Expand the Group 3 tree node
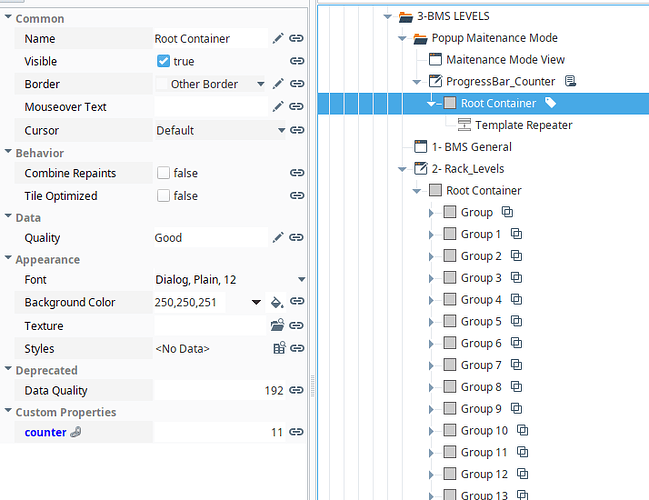This screenshot has width=649, height=500. pos(431,279)
